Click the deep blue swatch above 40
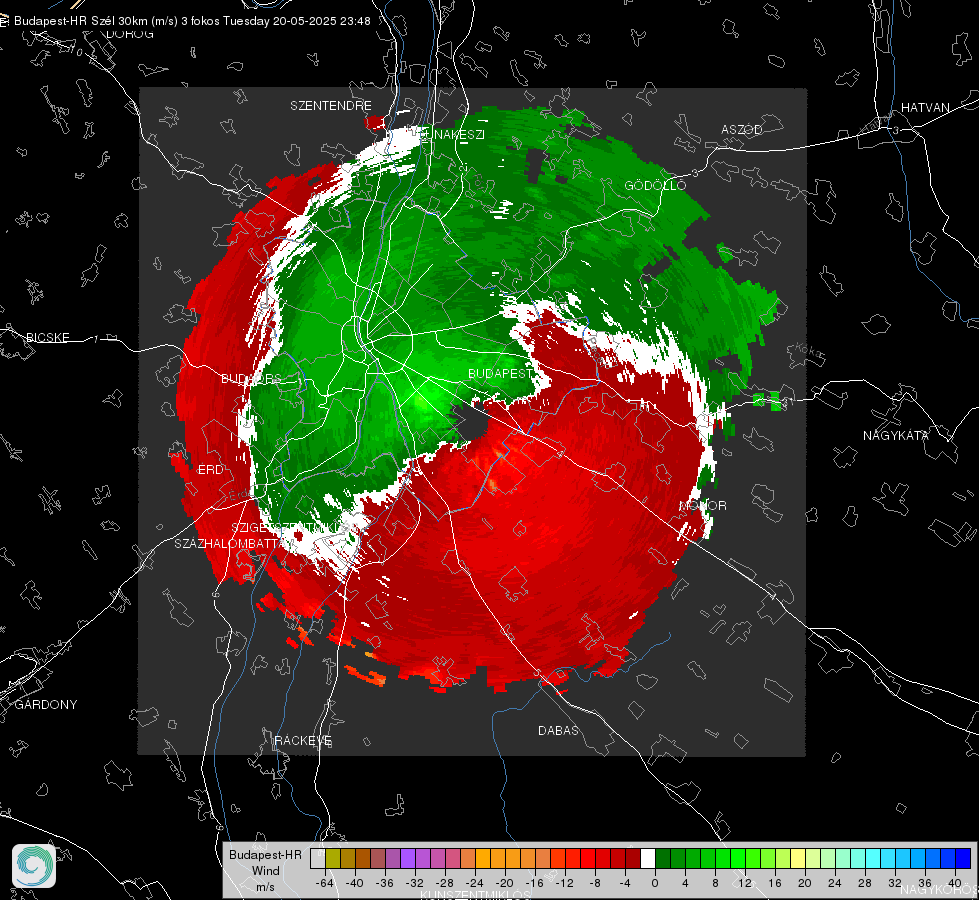The image size is (979, 900). (x=963, y=859)
